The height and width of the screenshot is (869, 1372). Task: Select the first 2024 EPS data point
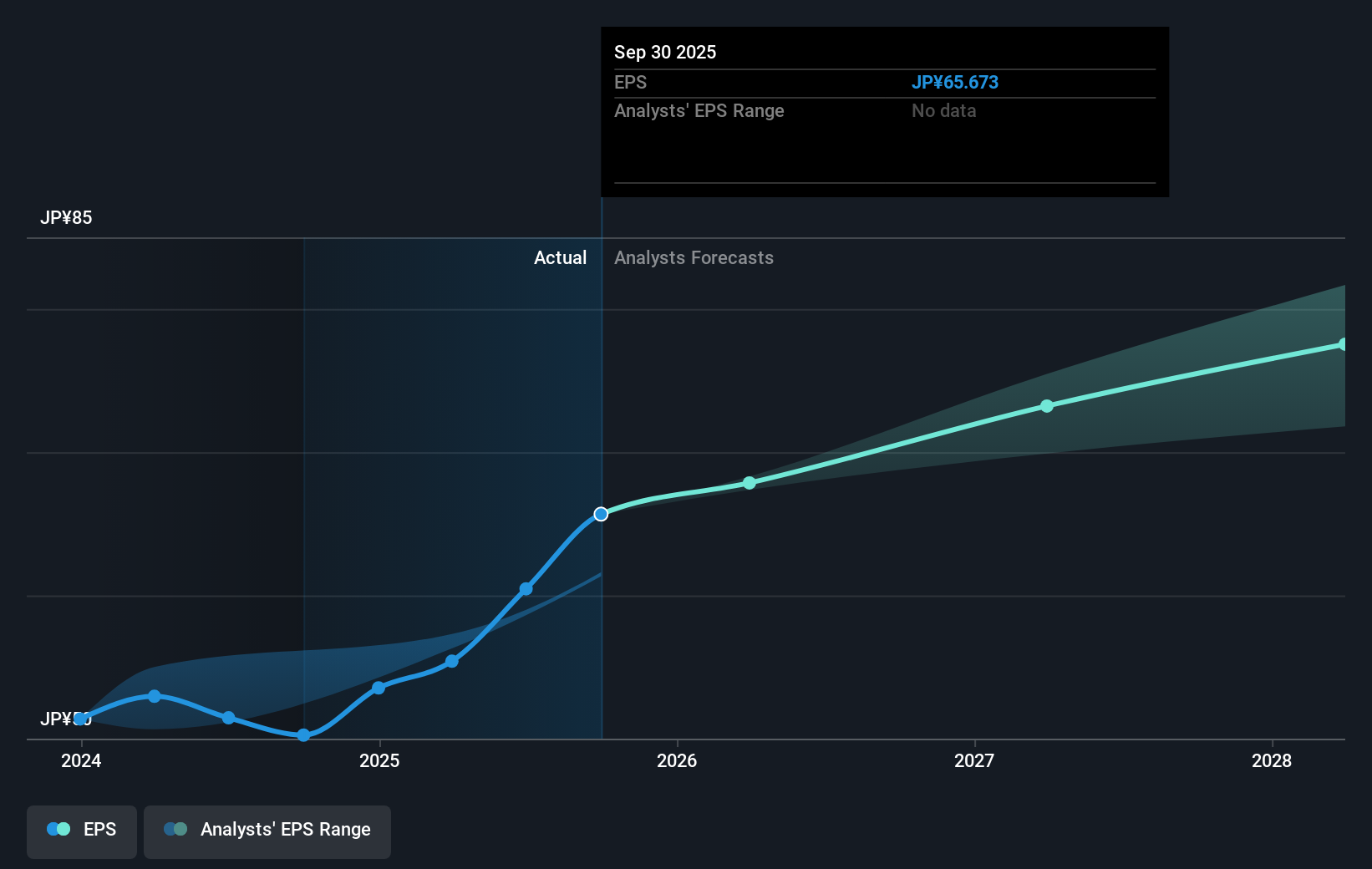[80, 717]
